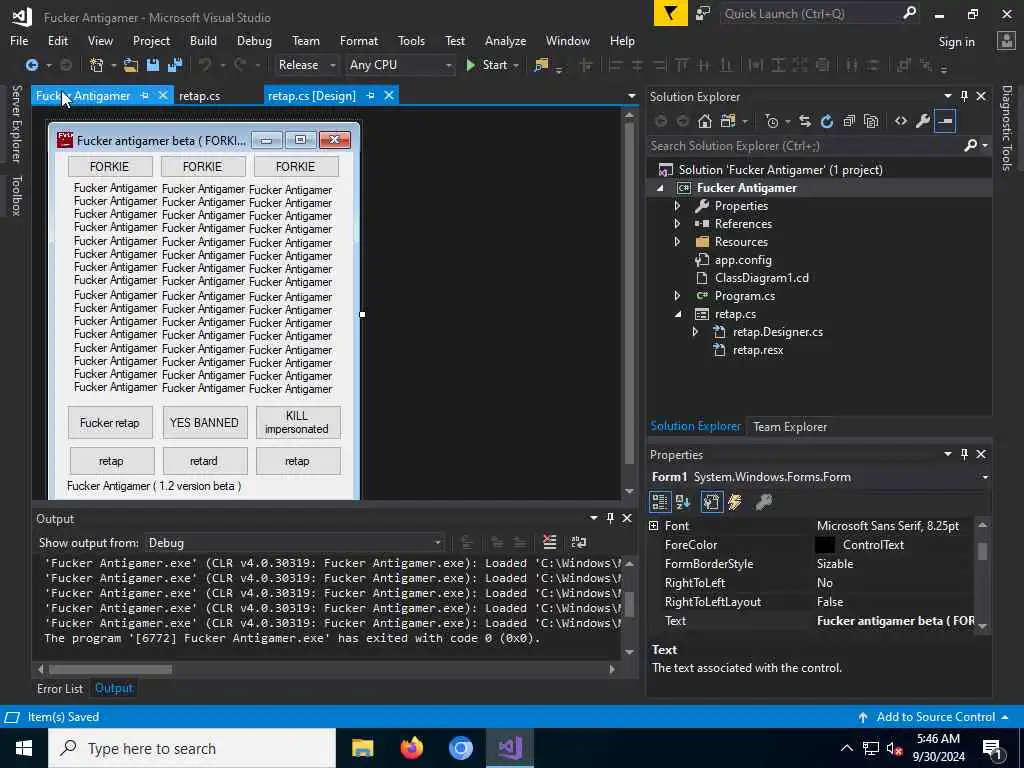Screen dimensions: 1024x768
Task: Pin the Properties panel
Action: click(x=964, y=454)
